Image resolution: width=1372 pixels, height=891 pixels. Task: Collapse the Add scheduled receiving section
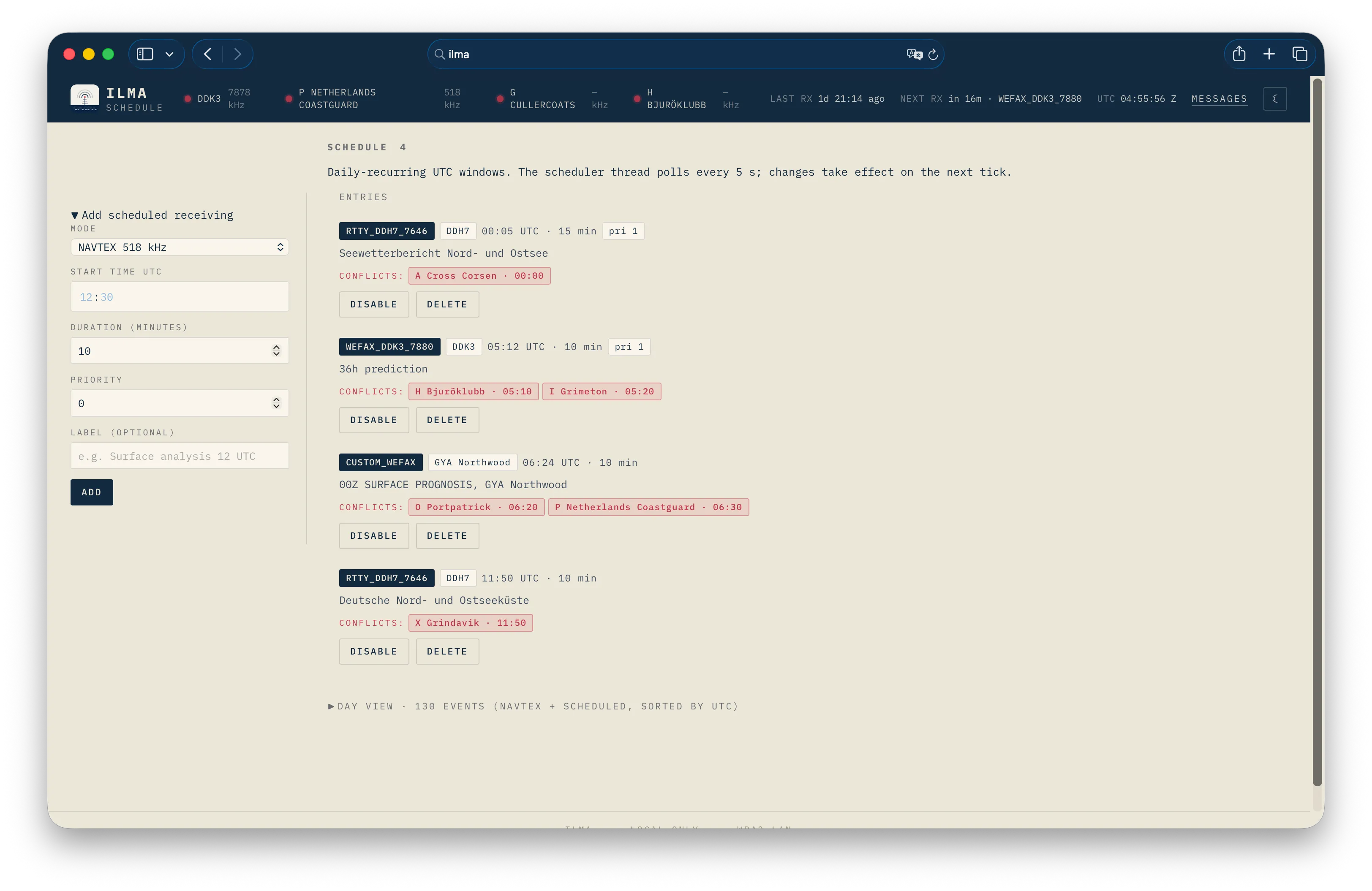coord(152,215)
